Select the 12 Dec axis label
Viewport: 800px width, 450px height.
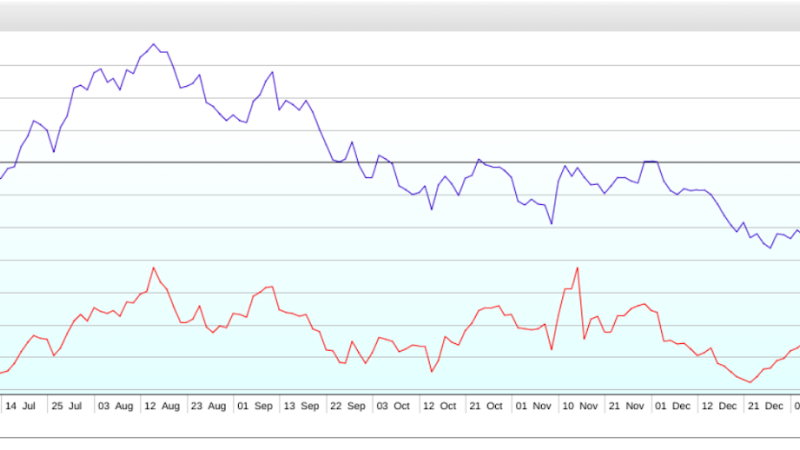pyautogui.click(x=719, y=407)
